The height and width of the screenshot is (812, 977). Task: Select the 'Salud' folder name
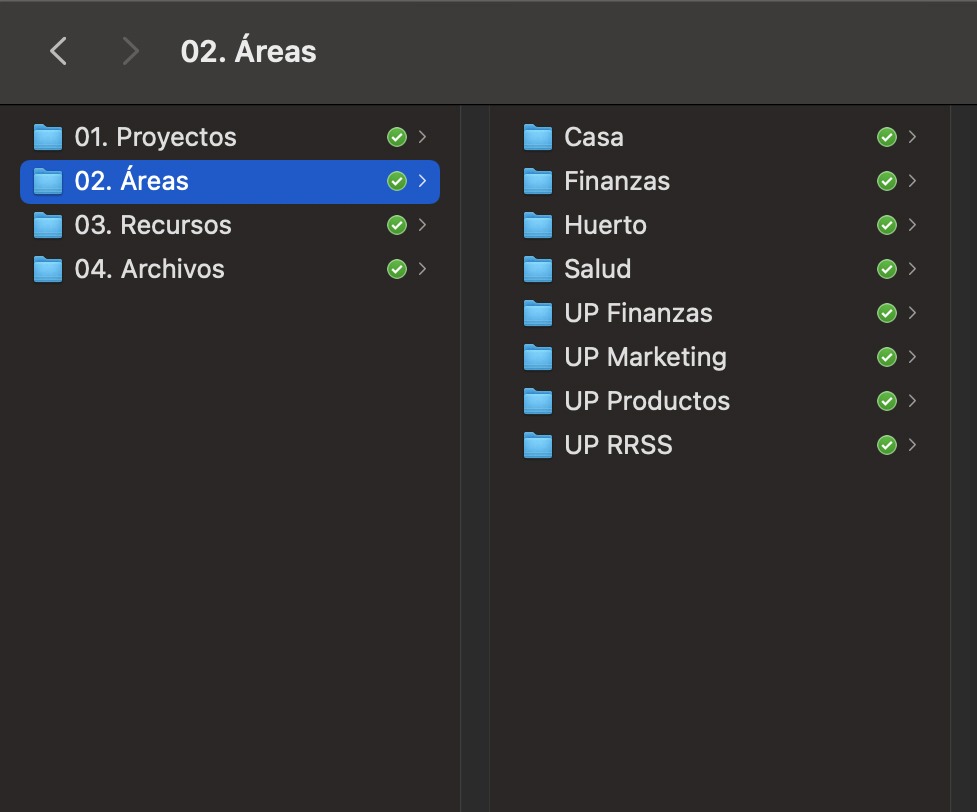[x=598, y=269]
